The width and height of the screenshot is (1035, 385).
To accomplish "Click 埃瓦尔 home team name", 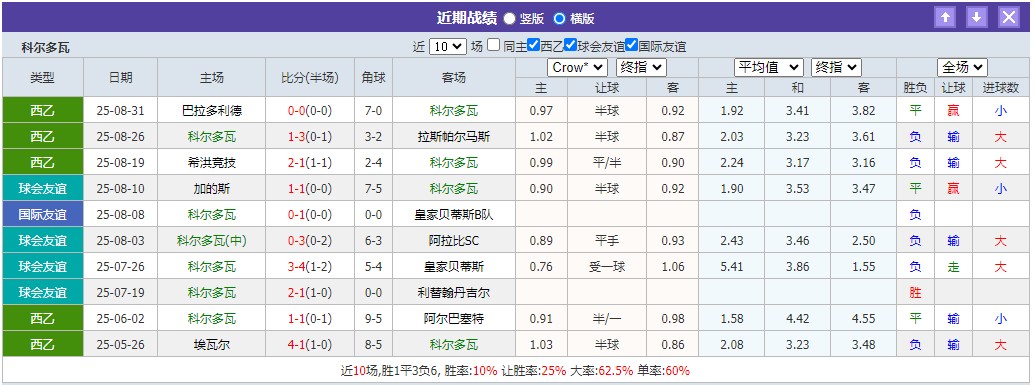I will pos(211,344).
